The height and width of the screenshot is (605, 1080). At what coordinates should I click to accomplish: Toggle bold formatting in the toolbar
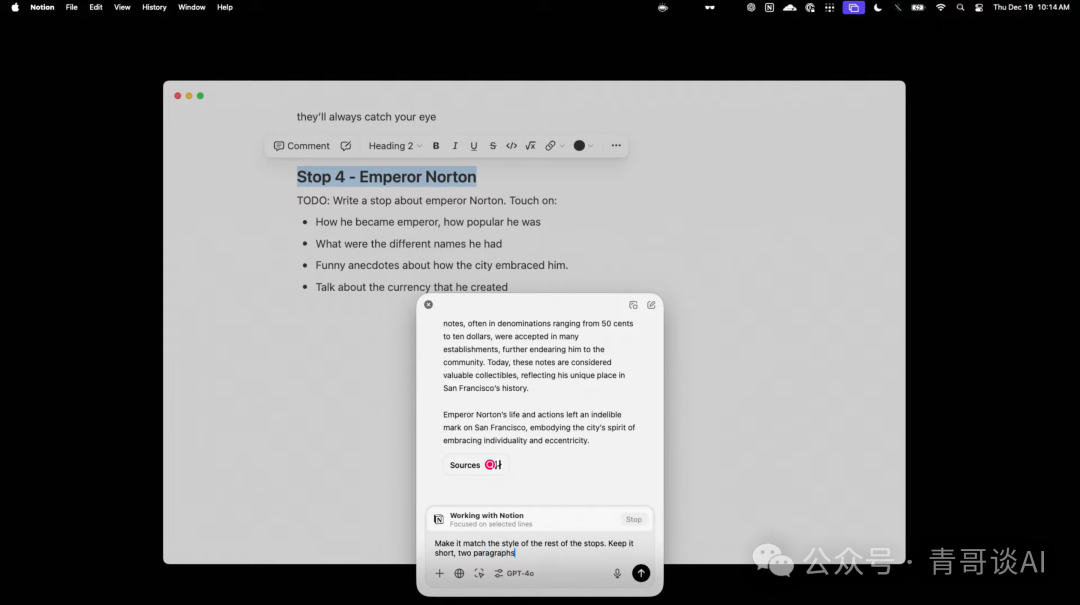click(x=436, y=146)
